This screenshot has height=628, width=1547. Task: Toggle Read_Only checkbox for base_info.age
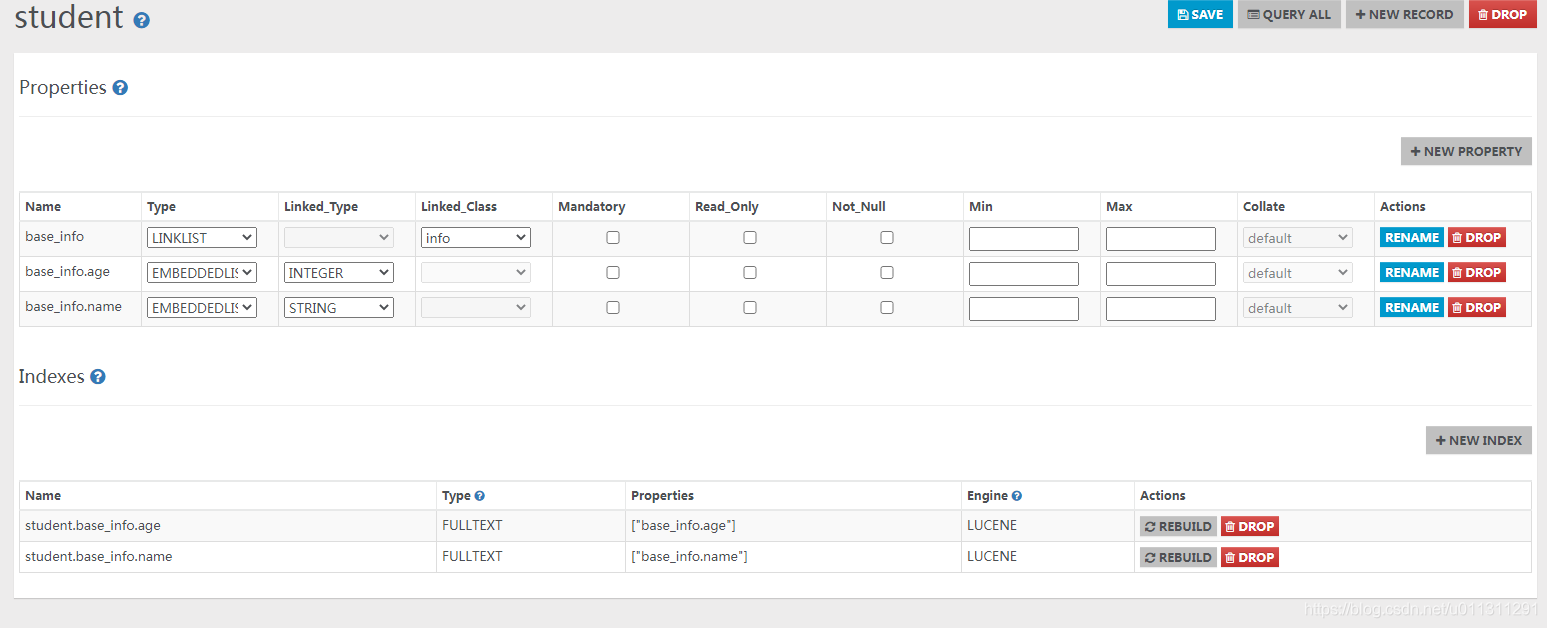[x=750, y=273]
